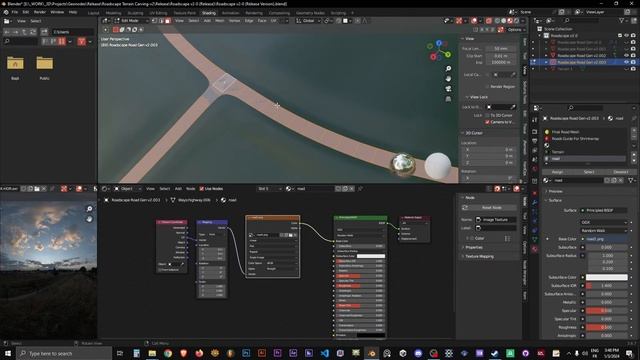Viewport: 640px width, 360px height.
Task: Click the unlink material X icon
Action: tap(621, 180)
